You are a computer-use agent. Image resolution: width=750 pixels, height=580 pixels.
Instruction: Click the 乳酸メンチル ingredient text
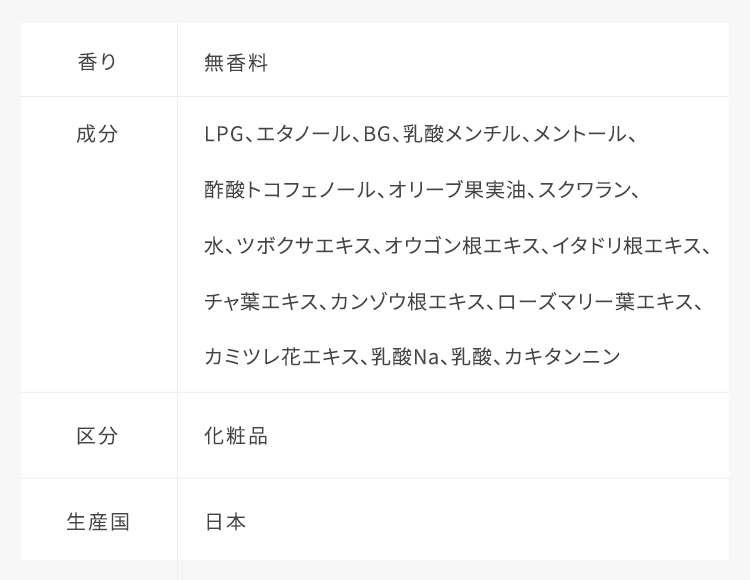coord(462,134)
